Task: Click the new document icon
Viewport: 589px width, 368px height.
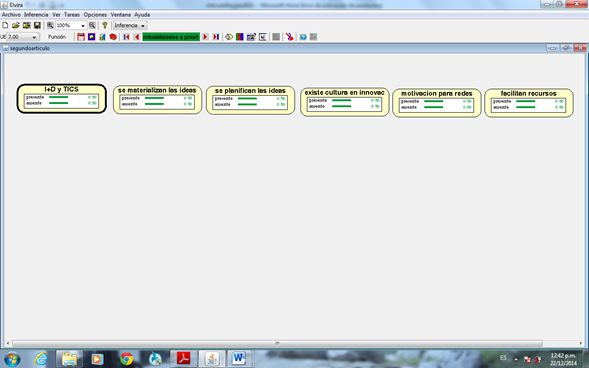Action: point(5,25)
